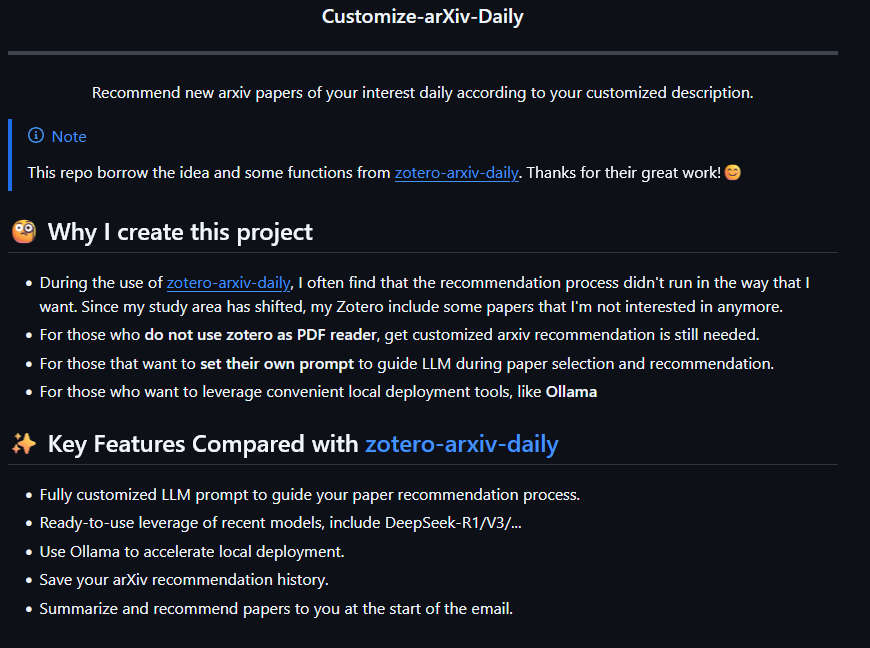Click the Customize-arXiv-Daily title heading
Viewport: 870px width, 648px height.
pos(423,17)
